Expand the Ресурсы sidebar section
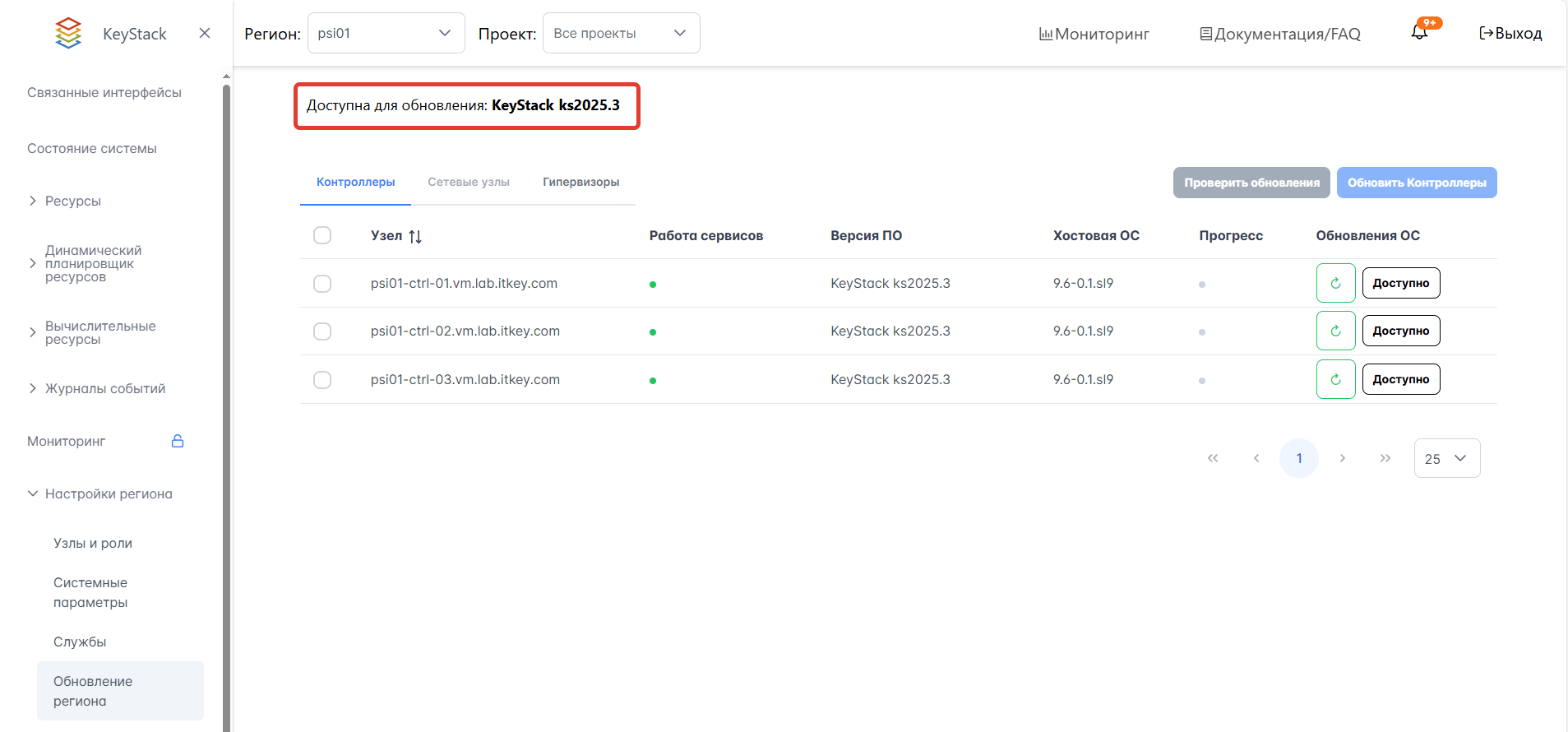 click(72, 201)
